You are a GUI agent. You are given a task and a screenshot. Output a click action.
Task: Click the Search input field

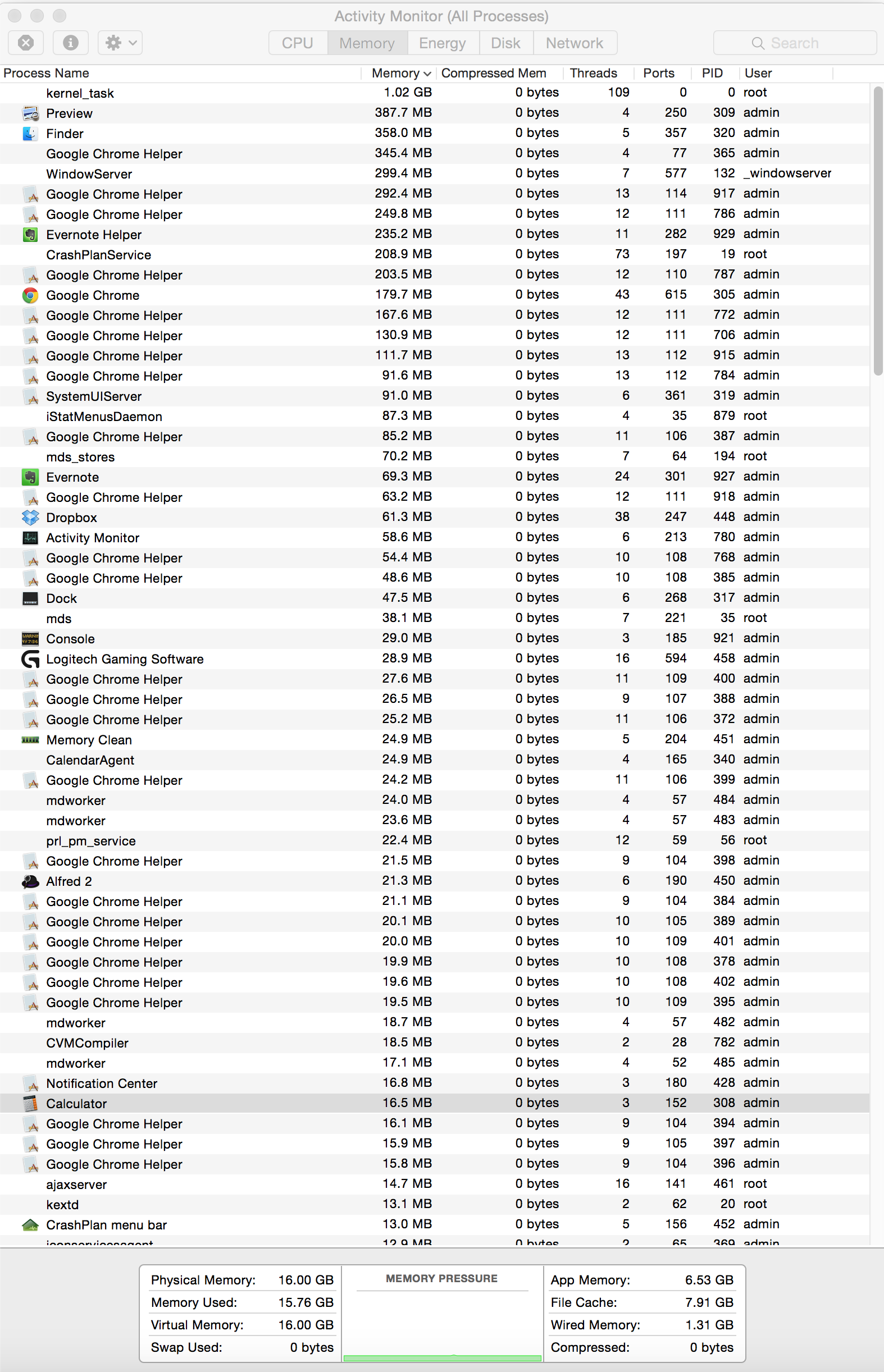click(795, 43)
